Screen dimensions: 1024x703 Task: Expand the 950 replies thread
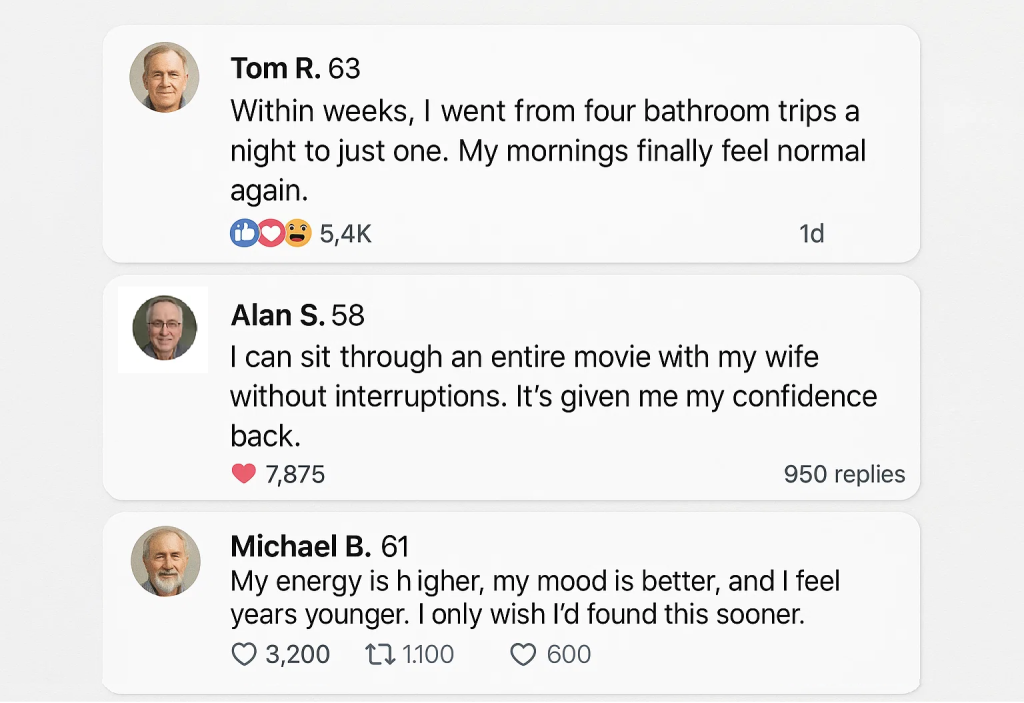[844, 474]
